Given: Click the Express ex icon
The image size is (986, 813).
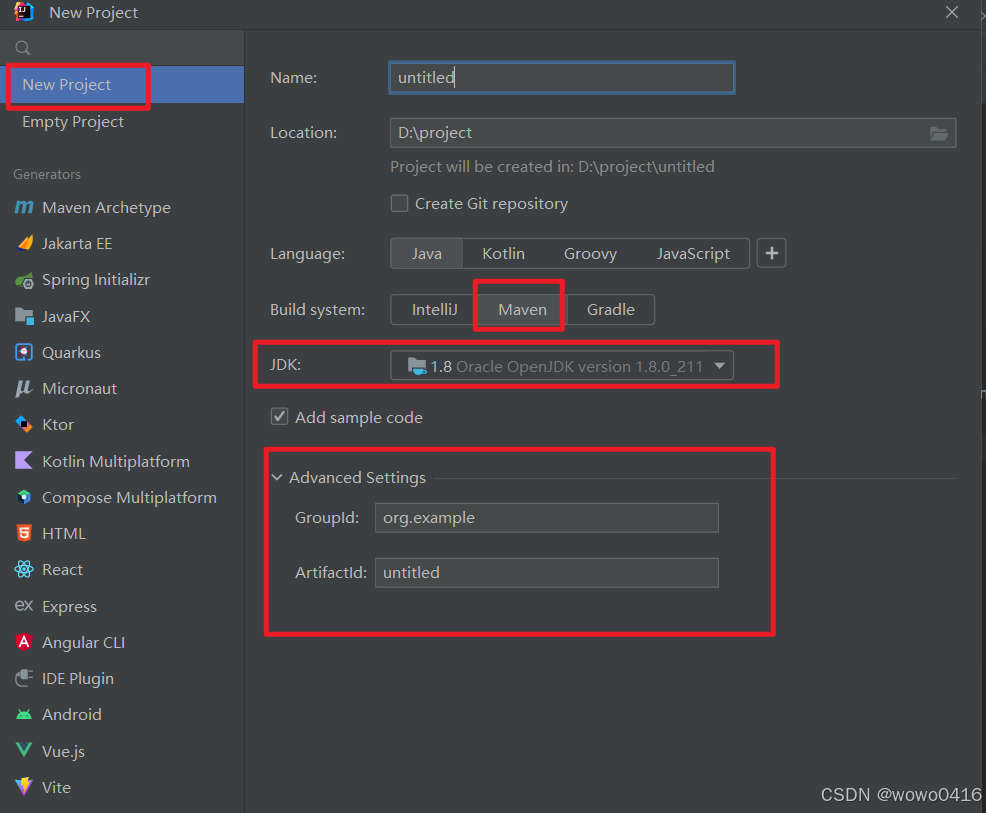Looking at the screenshot, I should [24, 606].
